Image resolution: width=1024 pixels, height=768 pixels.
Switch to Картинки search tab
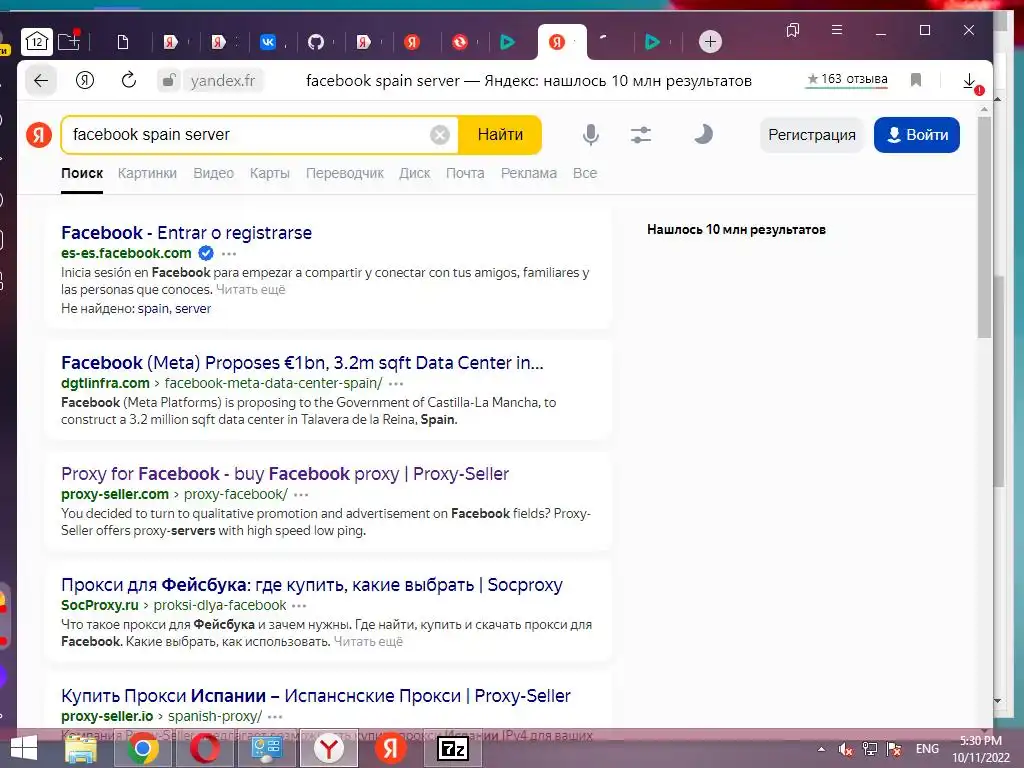(x=147, y=173)
